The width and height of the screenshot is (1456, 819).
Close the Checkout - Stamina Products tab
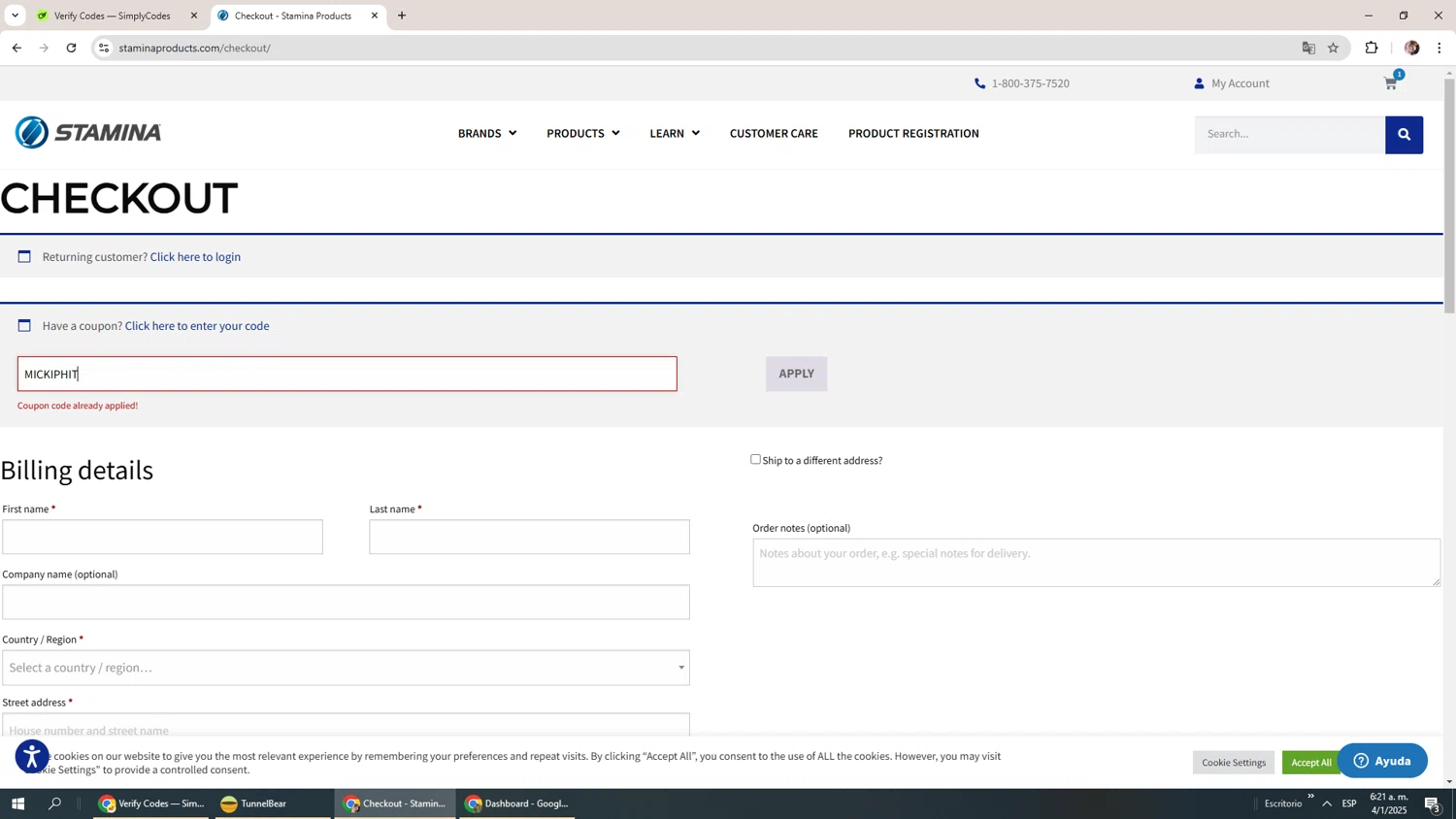(375, 16)
